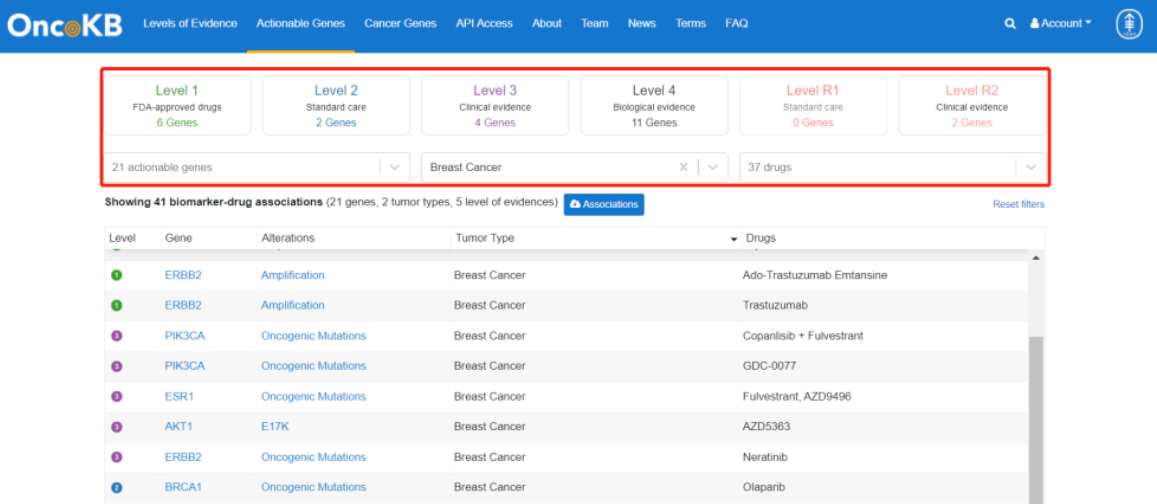Clear the Breast Cancer filter selection
1157x504 pixels.
tap(683, 168)
